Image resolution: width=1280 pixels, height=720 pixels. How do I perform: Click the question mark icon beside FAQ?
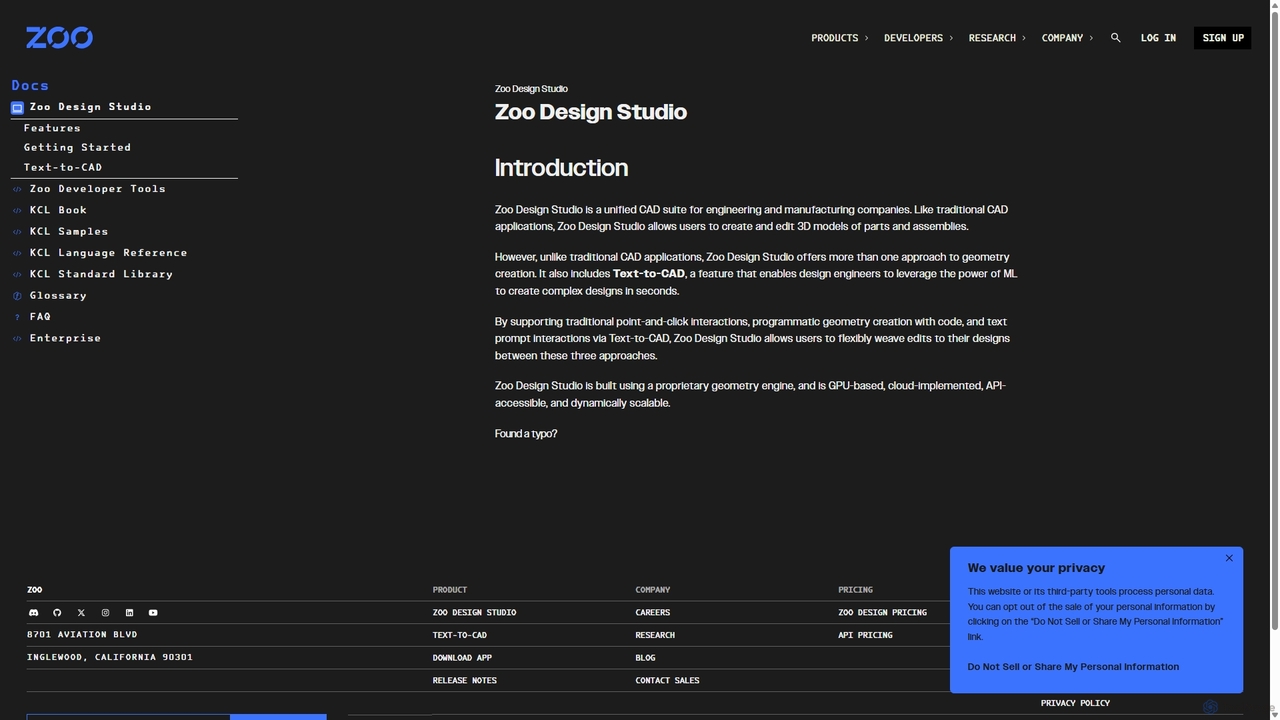tap(17, 317)
